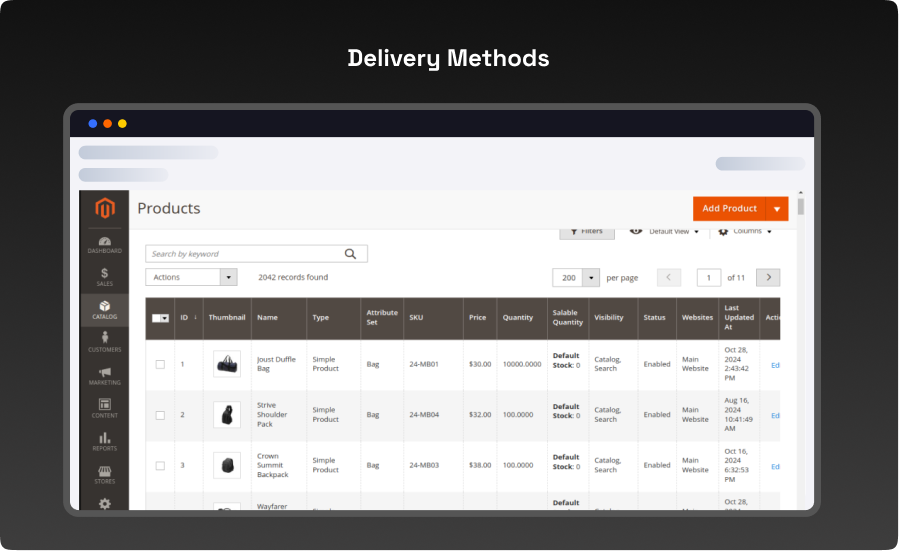The image size is (899, 551).
Task: Expand the Add Product arrow dropdown
Action: 777,209
